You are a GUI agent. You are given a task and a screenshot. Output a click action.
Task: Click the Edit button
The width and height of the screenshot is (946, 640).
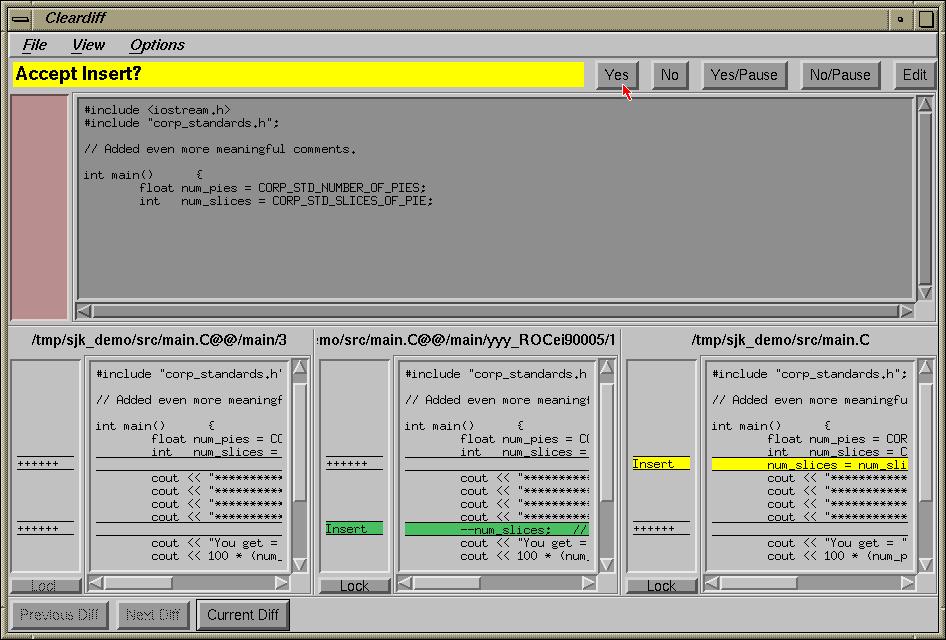point(914,75)
